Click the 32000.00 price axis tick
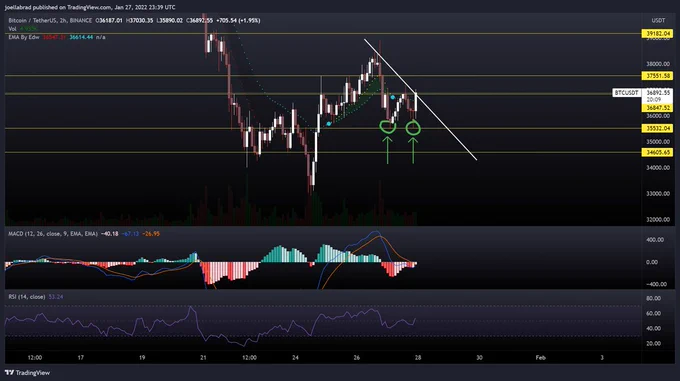 (x=658, y=219)
